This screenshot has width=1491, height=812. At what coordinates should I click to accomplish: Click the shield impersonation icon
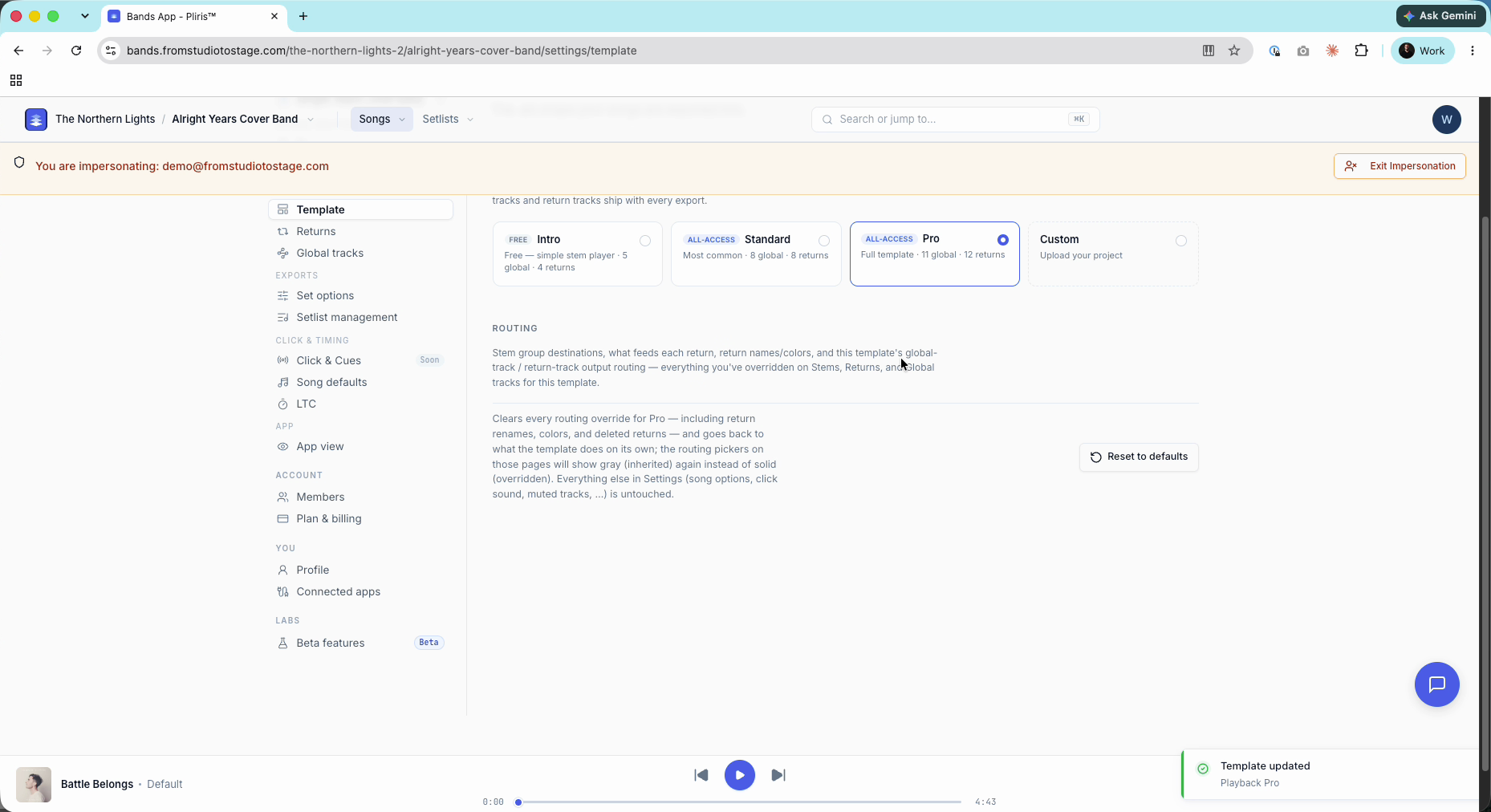click(x=19, y=163)
